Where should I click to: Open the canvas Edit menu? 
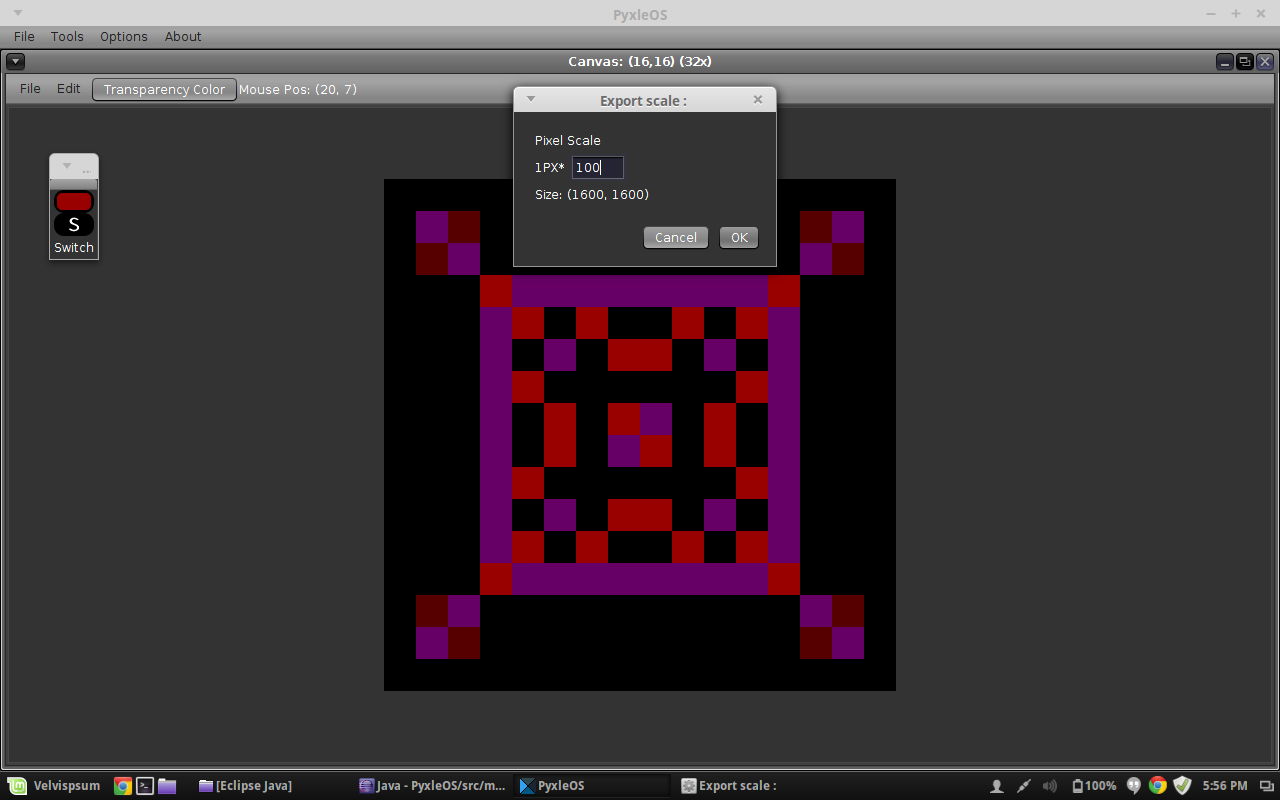68,89
